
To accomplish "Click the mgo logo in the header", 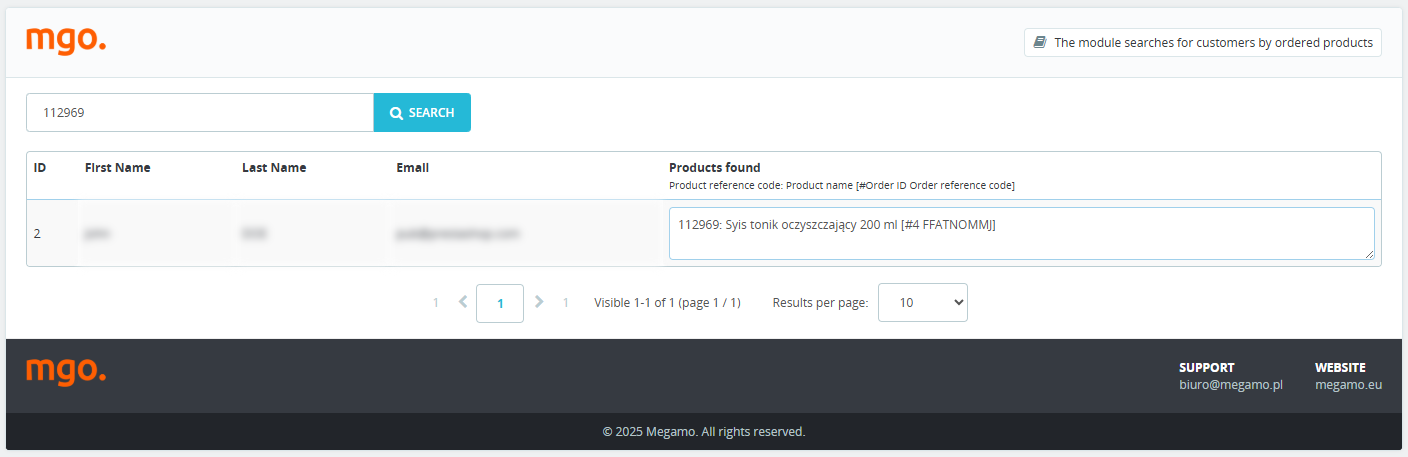I will [66, 40].
